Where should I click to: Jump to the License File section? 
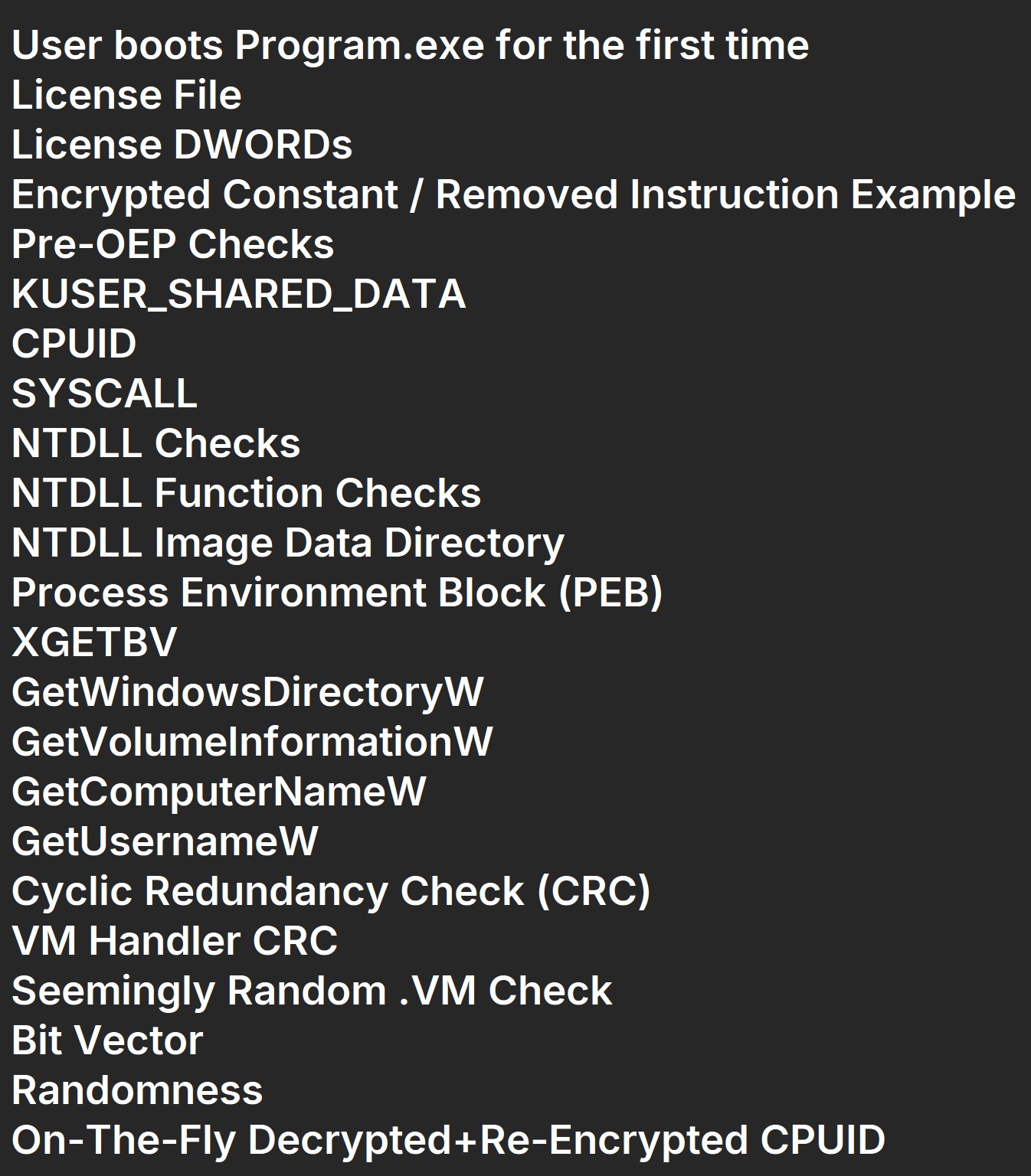(126, 95)
